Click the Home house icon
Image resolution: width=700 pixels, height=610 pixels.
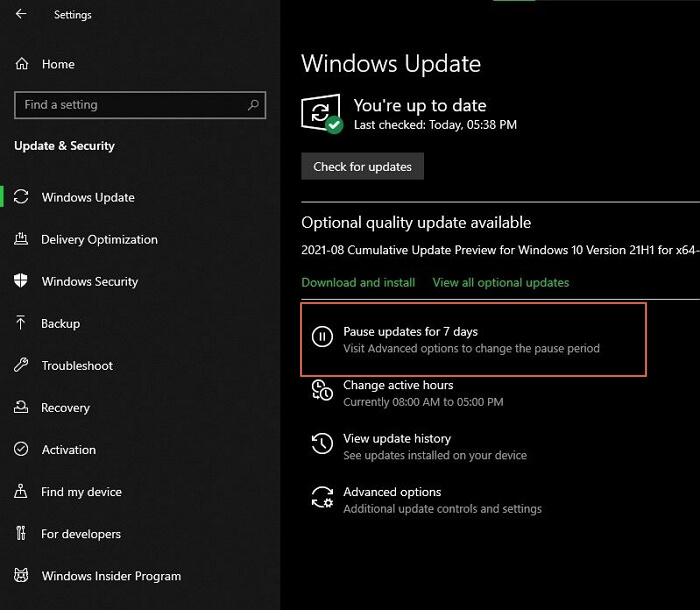point(21,64)
